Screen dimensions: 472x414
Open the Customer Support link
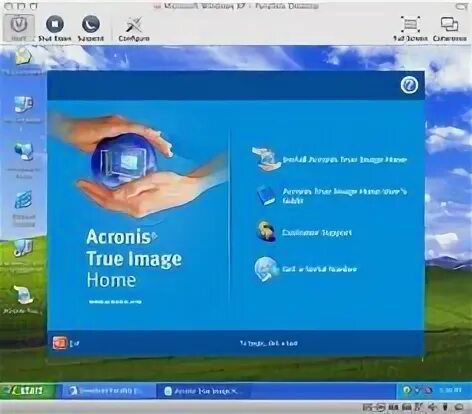317,232
